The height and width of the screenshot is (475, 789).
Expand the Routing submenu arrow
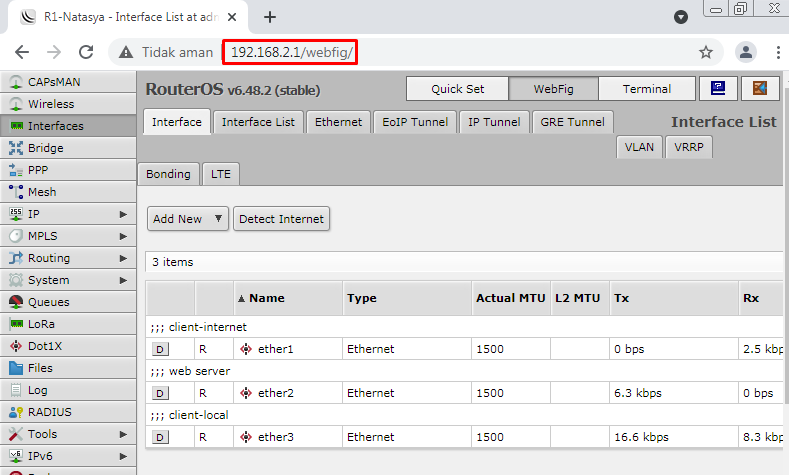(x=123, y=258)
